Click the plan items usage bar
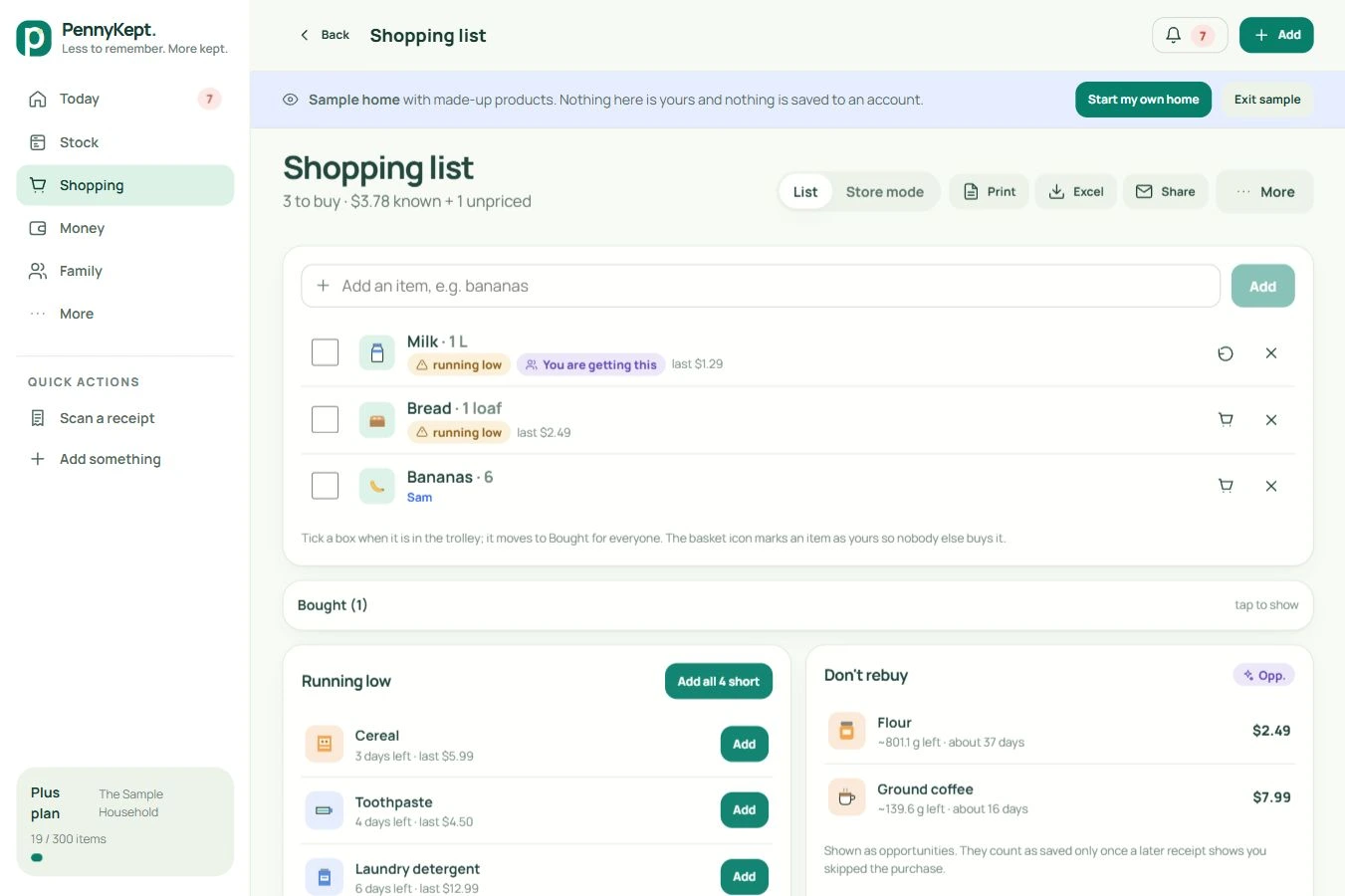This screenshot has width=1345, height=896. (124, 857)
